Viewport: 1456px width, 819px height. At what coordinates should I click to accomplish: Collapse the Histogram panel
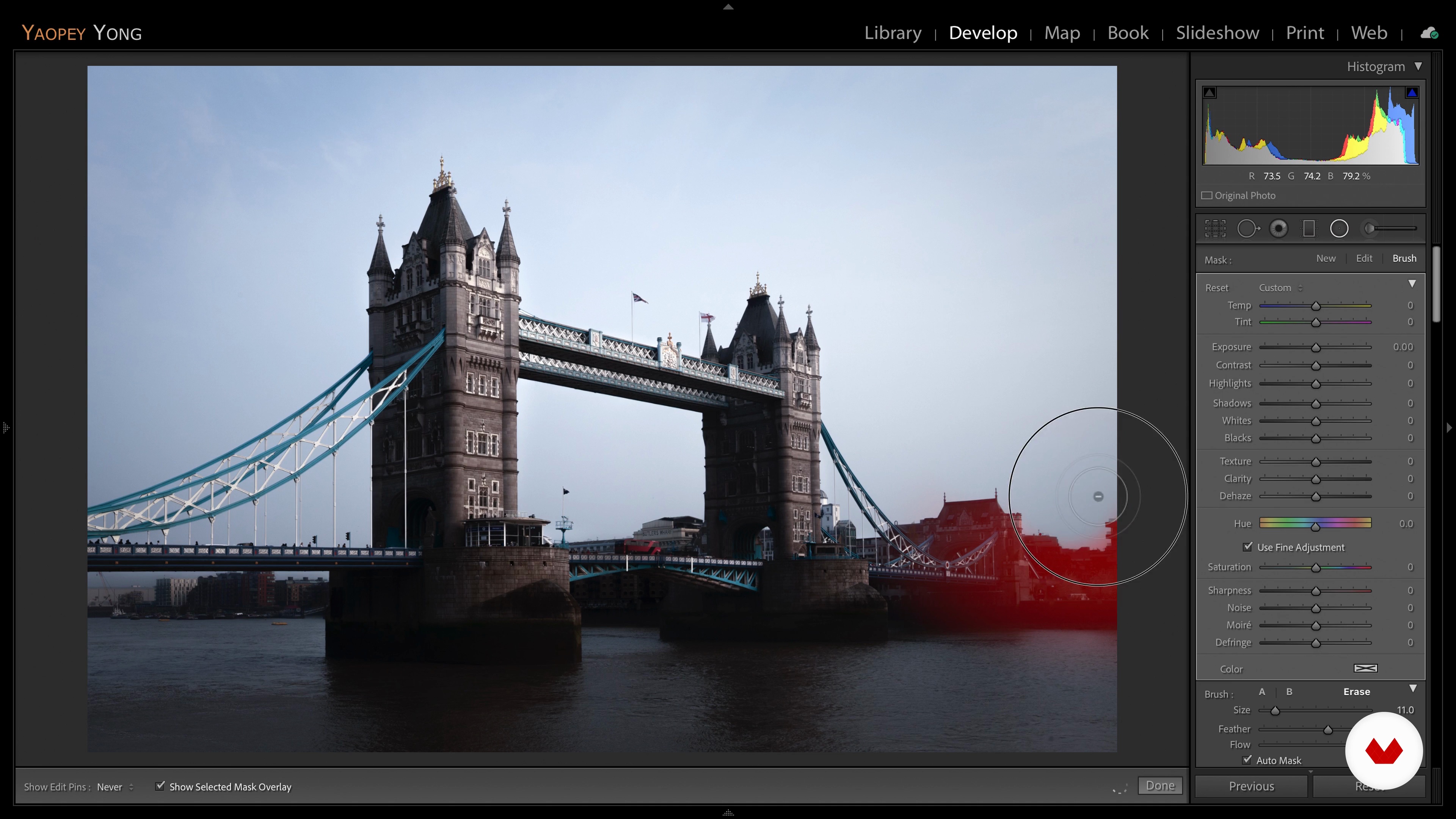pyautogui.click(x=1418, y=66)
